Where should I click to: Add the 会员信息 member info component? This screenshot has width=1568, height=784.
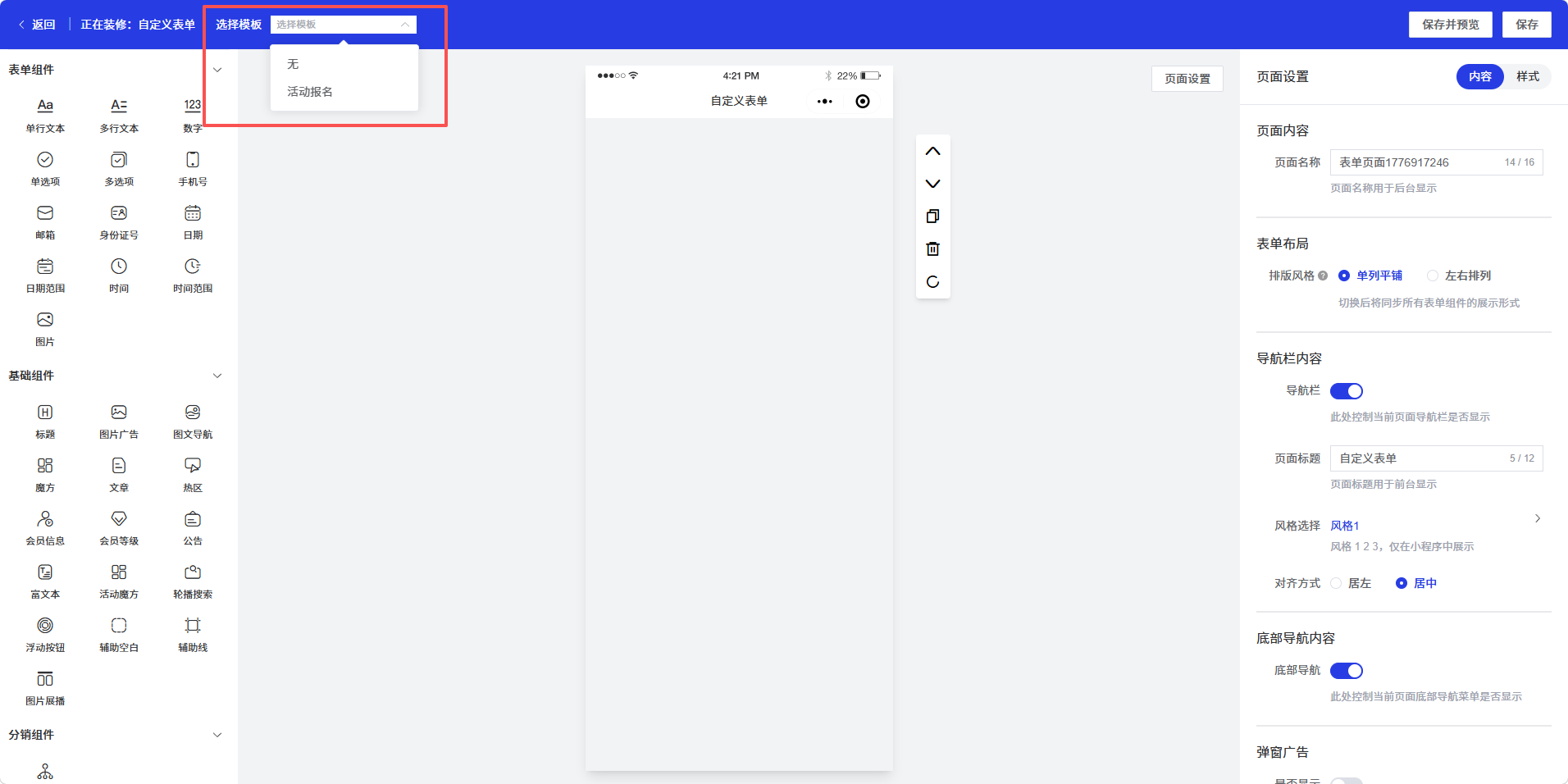coord(45,528)
